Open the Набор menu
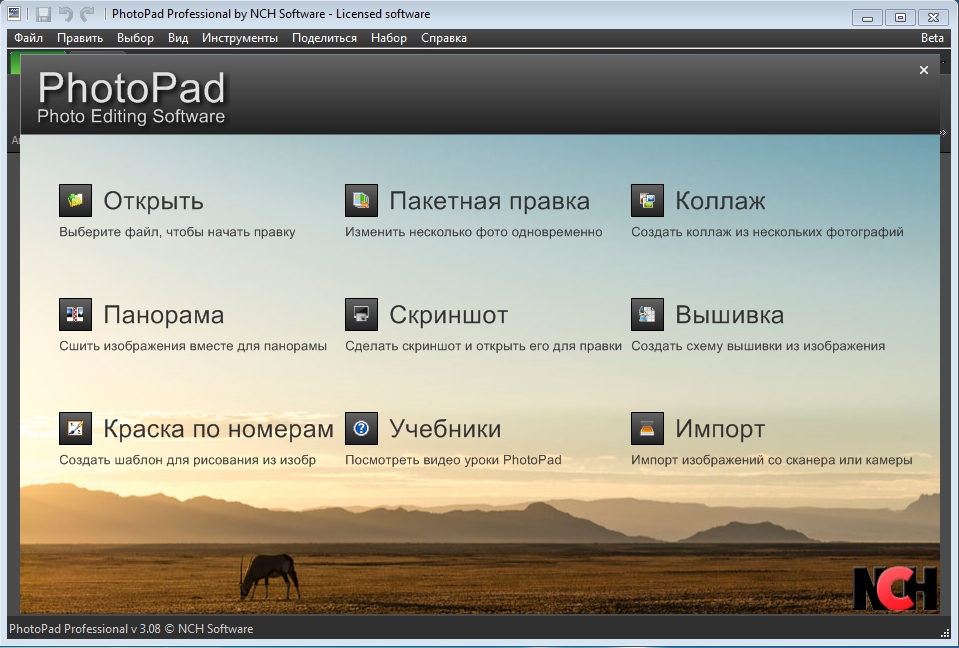The height and width of the screenshot is (648, 959). pos(388,38)
